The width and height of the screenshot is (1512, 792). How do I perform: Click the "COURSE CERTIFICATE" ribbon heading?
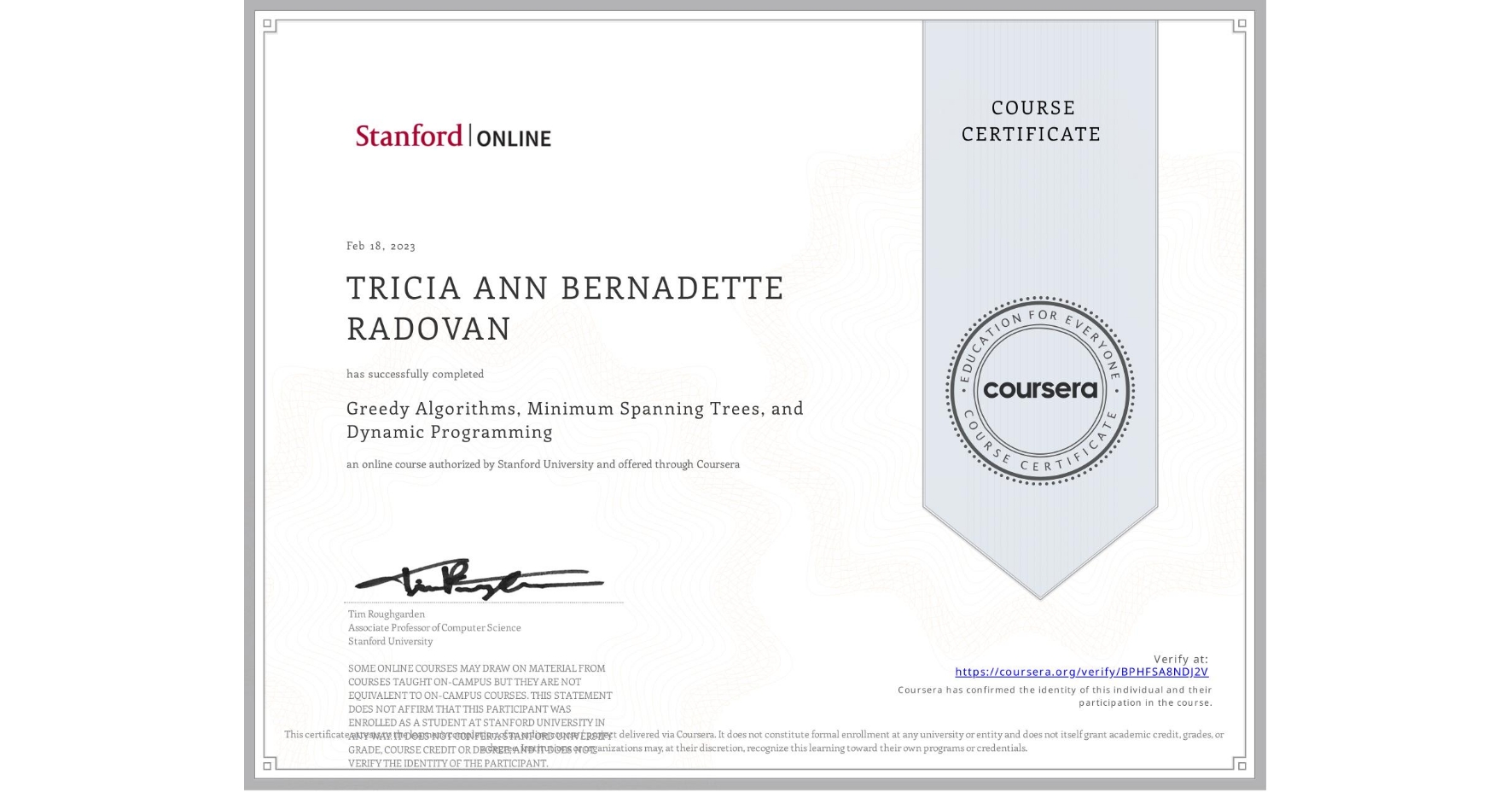[x=1032, y=120]
